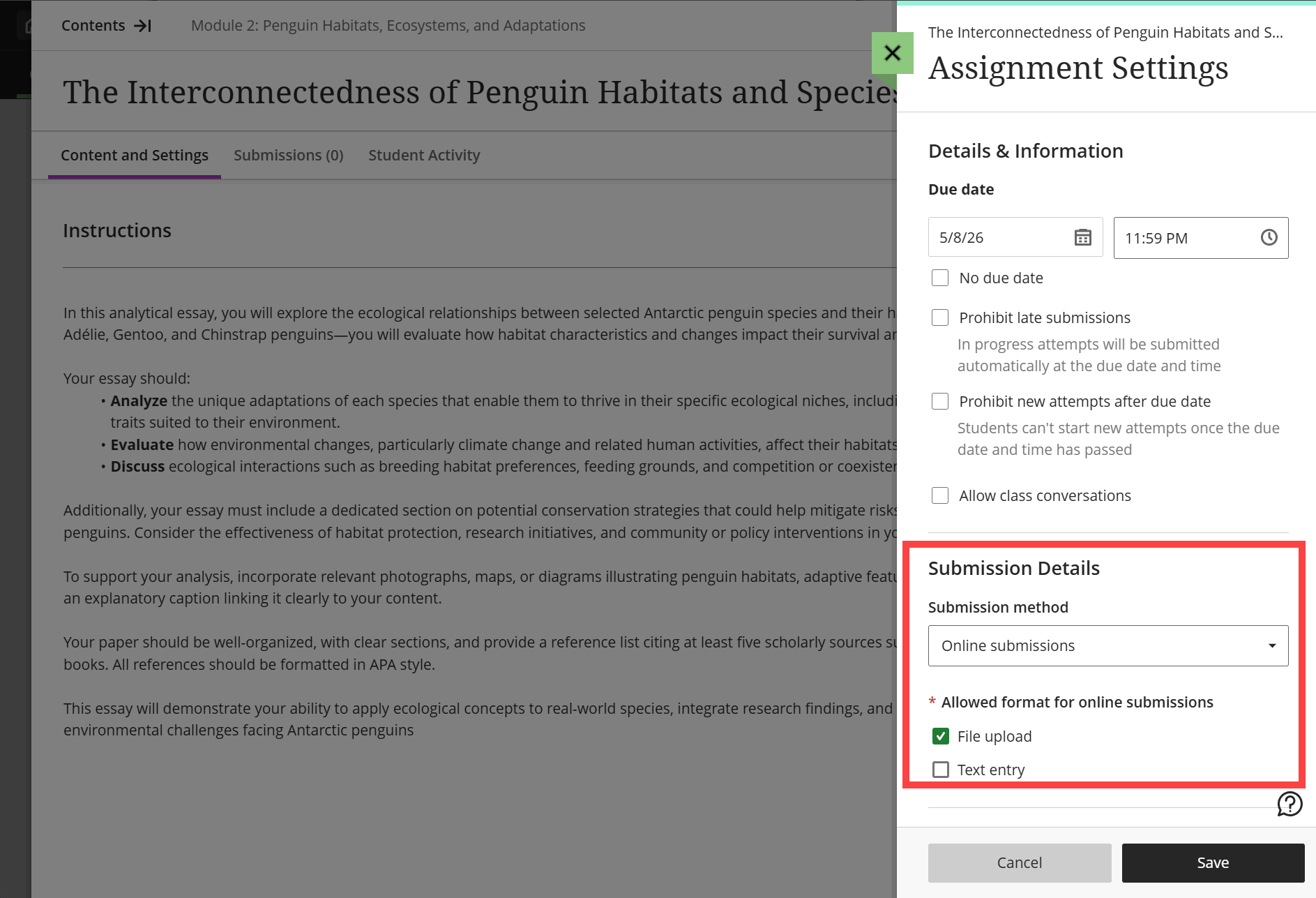Click the due date field showing 5/8/26
Image resolution: width=1316 pixels, height=898 pixels.
click(x=1015, y=238)
